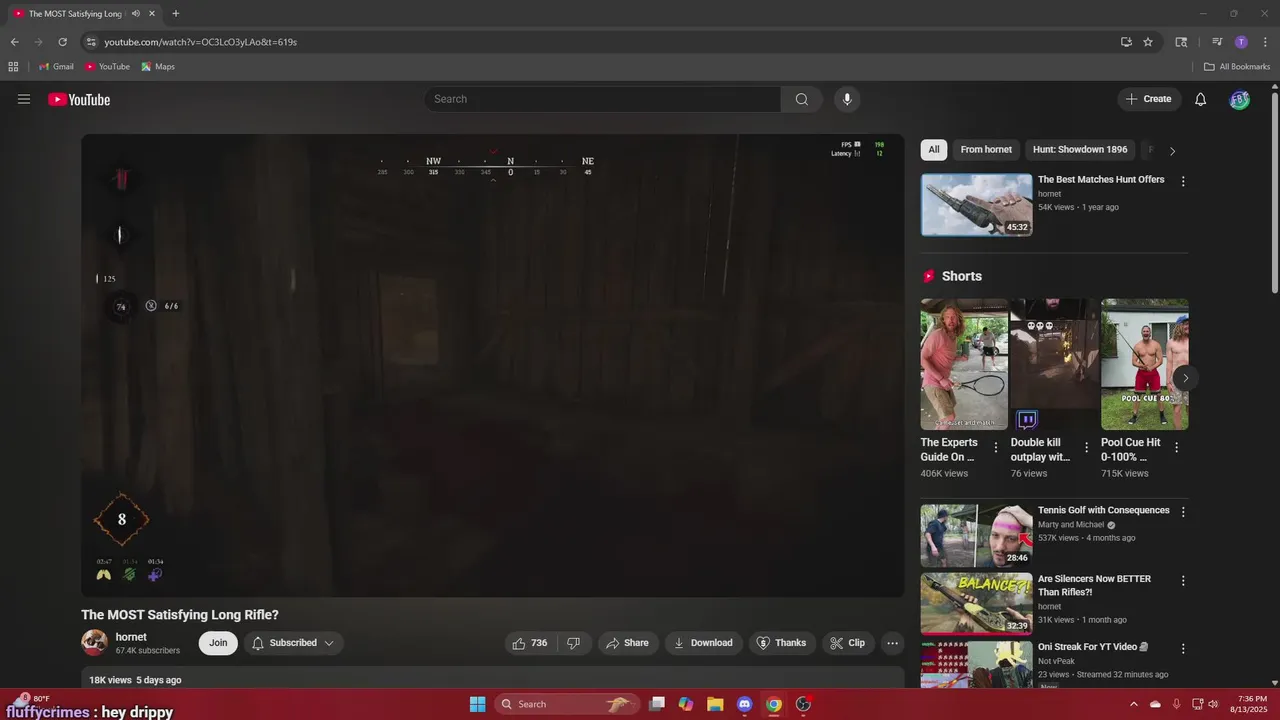Select the From hornet filter chip

(986, 150)
